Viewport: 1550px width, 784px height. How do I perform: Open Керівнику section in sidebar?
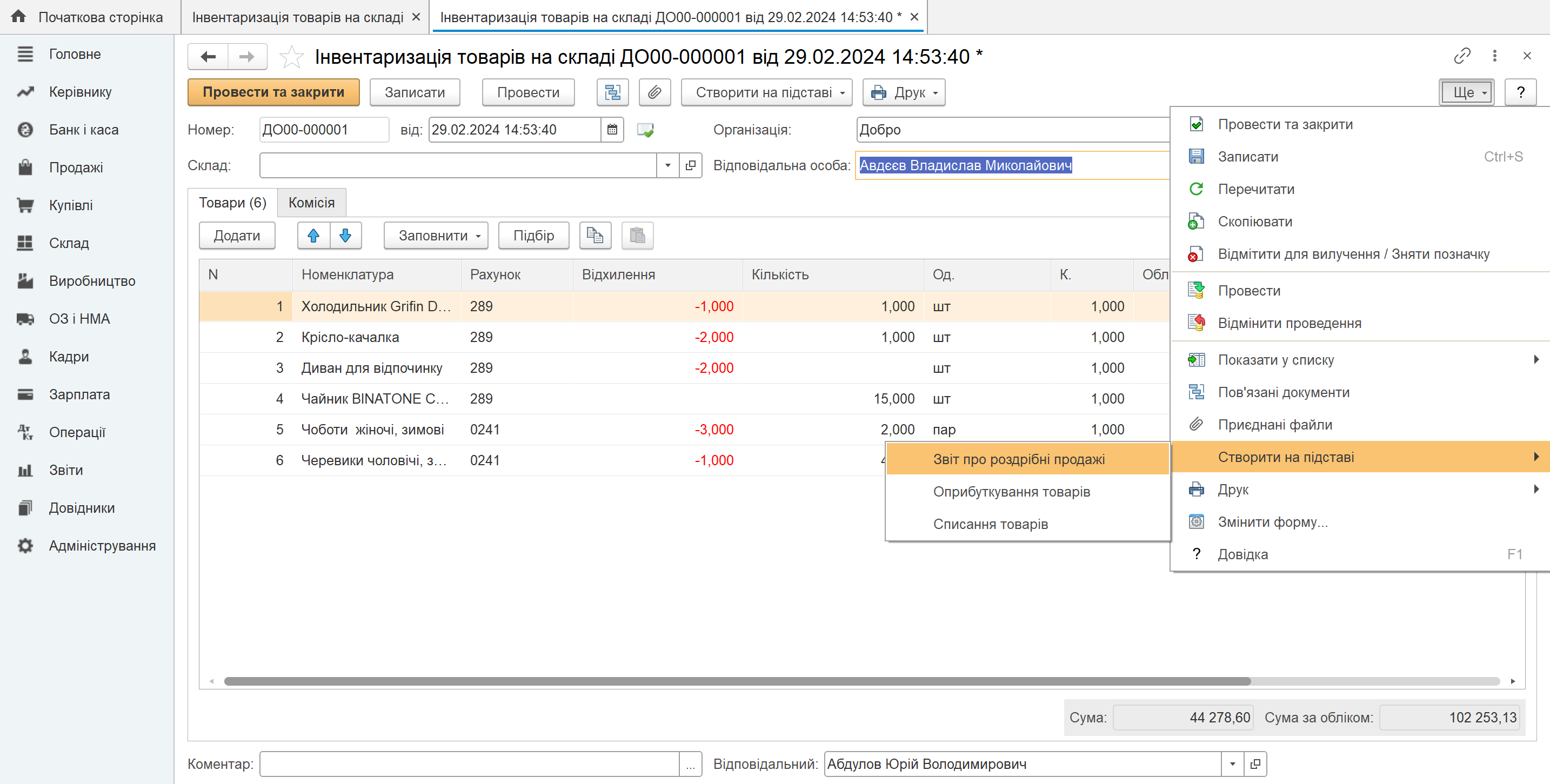click(80, 92)
